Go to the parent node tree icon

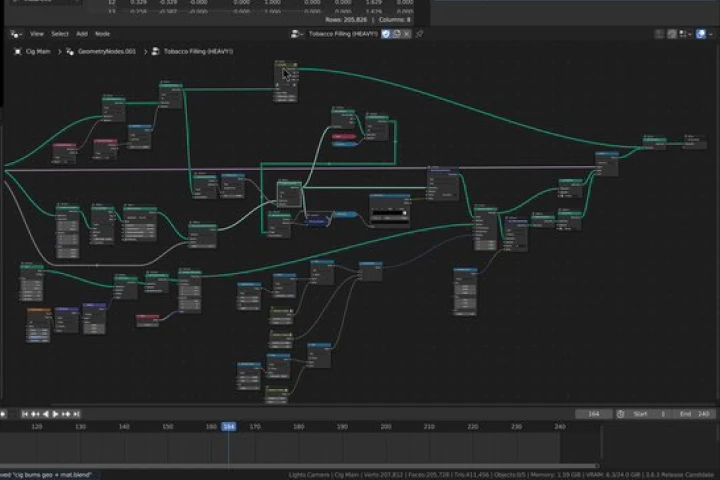(659, 34)
